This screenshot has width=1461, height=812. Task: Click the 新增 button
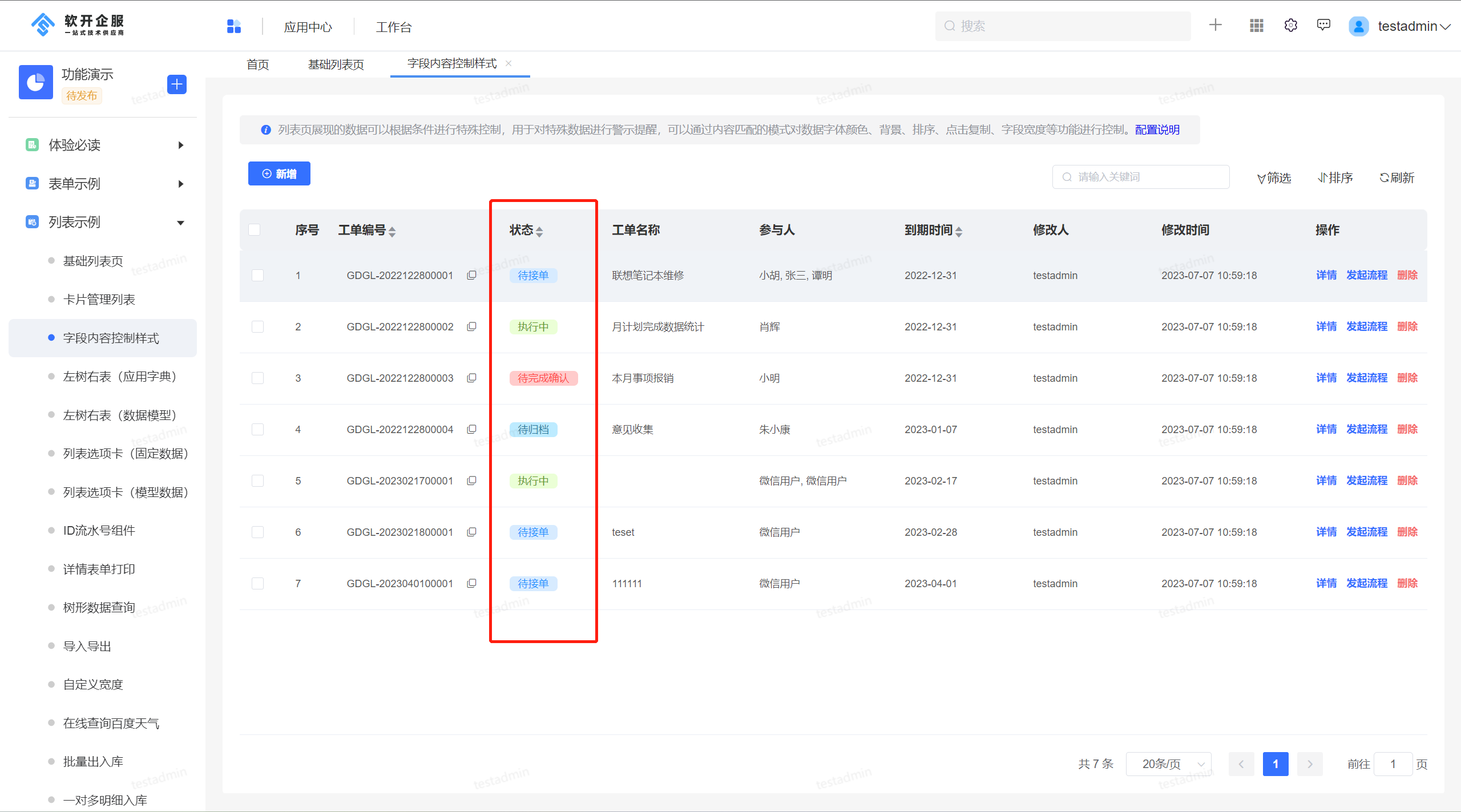point(279,173)
